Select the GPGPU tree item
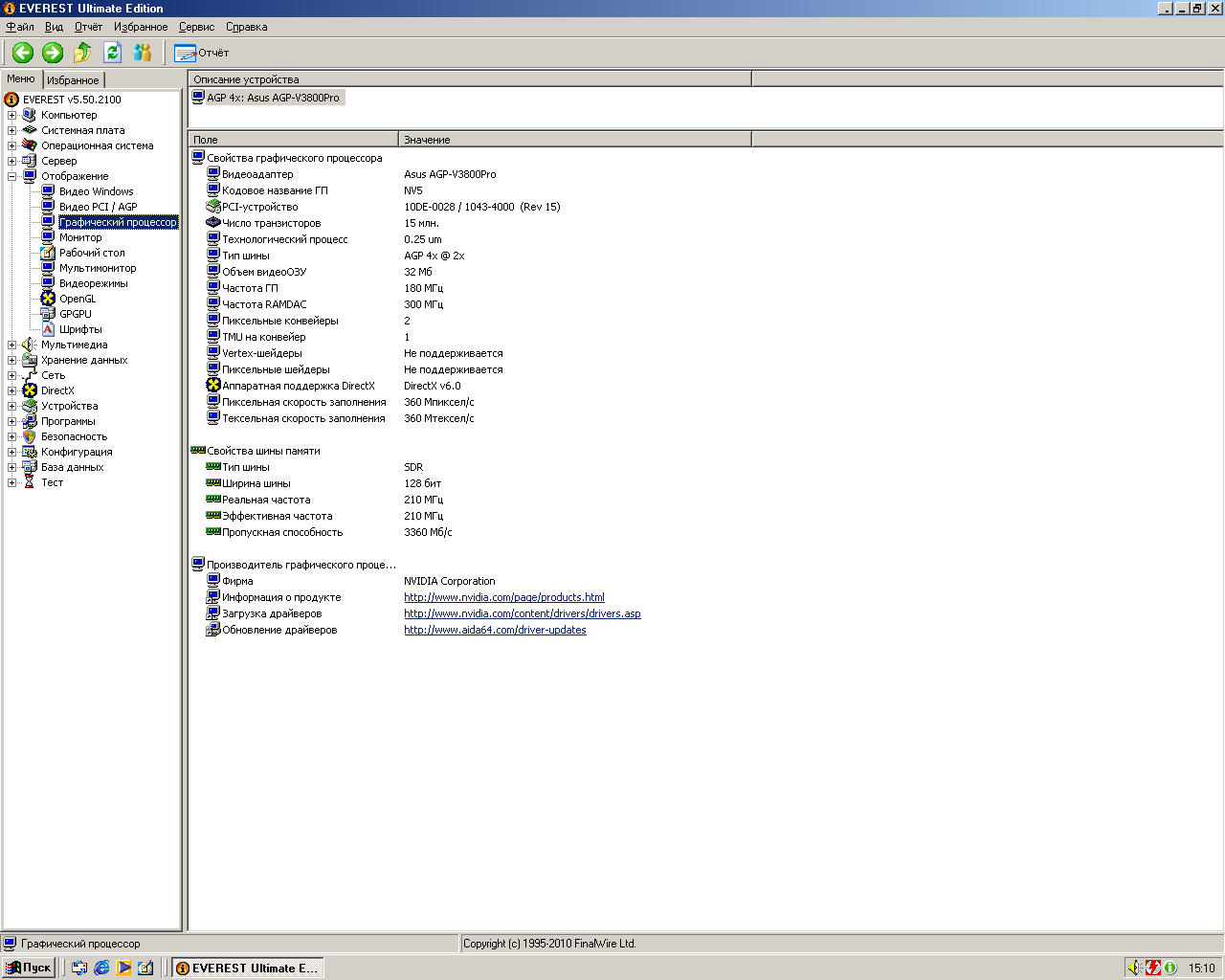Viewport: 1225px width, 980px height. [x=75, y=314]
